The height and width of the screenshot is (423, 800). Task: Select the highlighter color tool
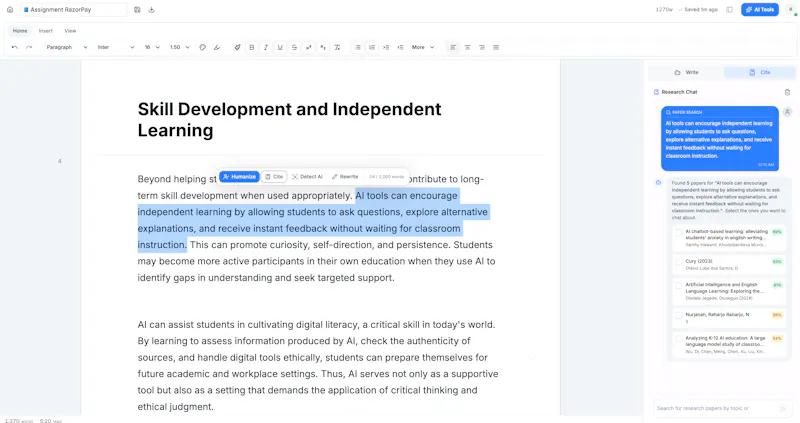(217, 47)
